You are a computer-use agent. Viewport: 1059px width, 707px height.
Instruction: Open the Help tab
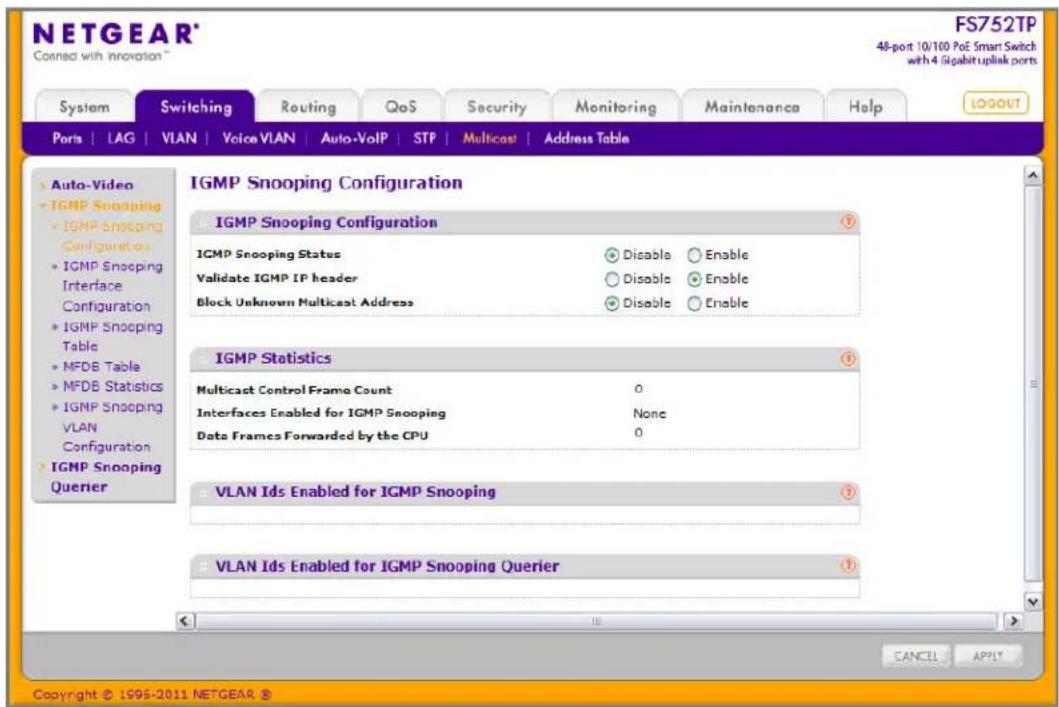tap(865, 107)
